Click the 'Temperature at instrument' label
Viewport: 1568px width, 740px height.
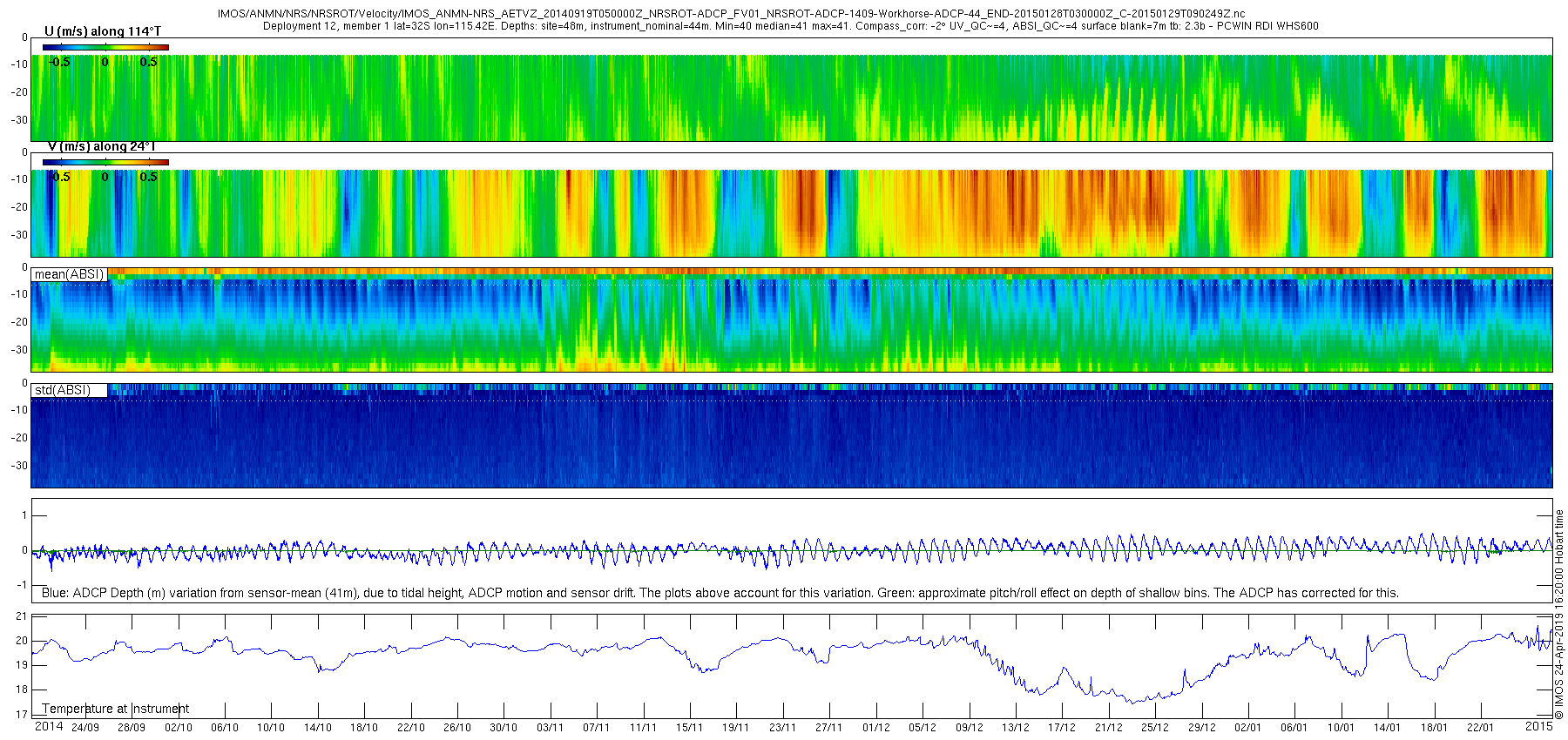pyautogui.click(x=115, y=709)
